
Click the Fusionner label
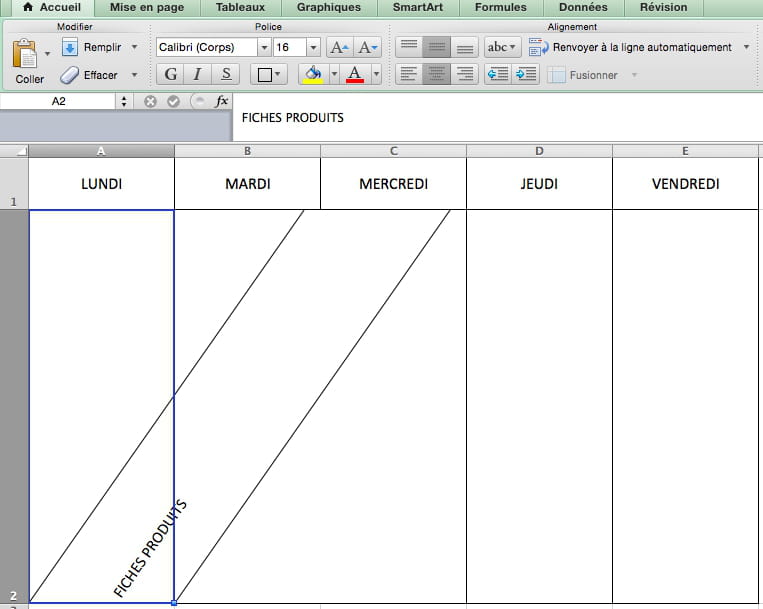[x=593, y=75]
